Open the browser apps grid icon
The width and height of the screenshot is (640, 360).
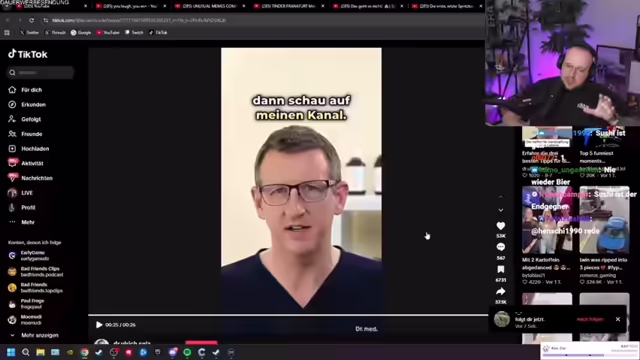[7, 33]
